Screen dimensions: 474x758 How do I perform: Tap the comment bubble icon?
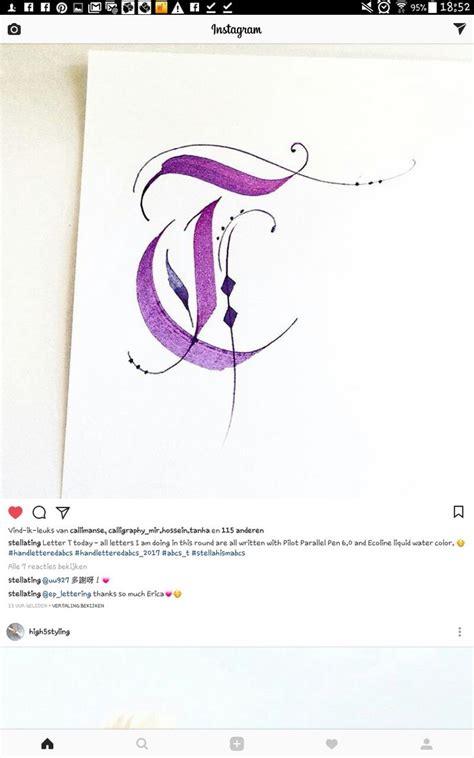point(39,512)
